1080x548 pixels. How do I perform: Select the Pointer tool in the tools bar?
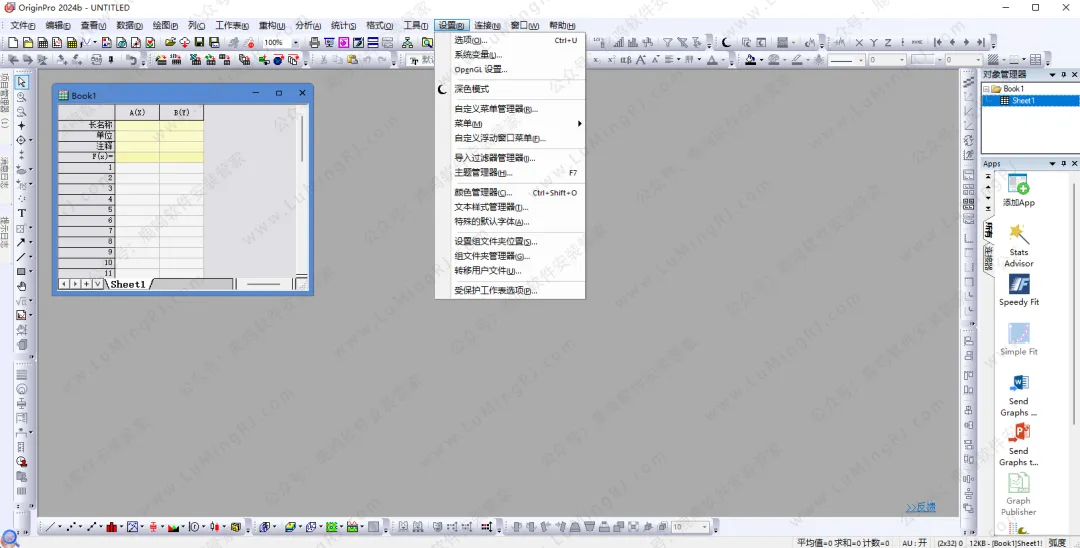[21, 82]
